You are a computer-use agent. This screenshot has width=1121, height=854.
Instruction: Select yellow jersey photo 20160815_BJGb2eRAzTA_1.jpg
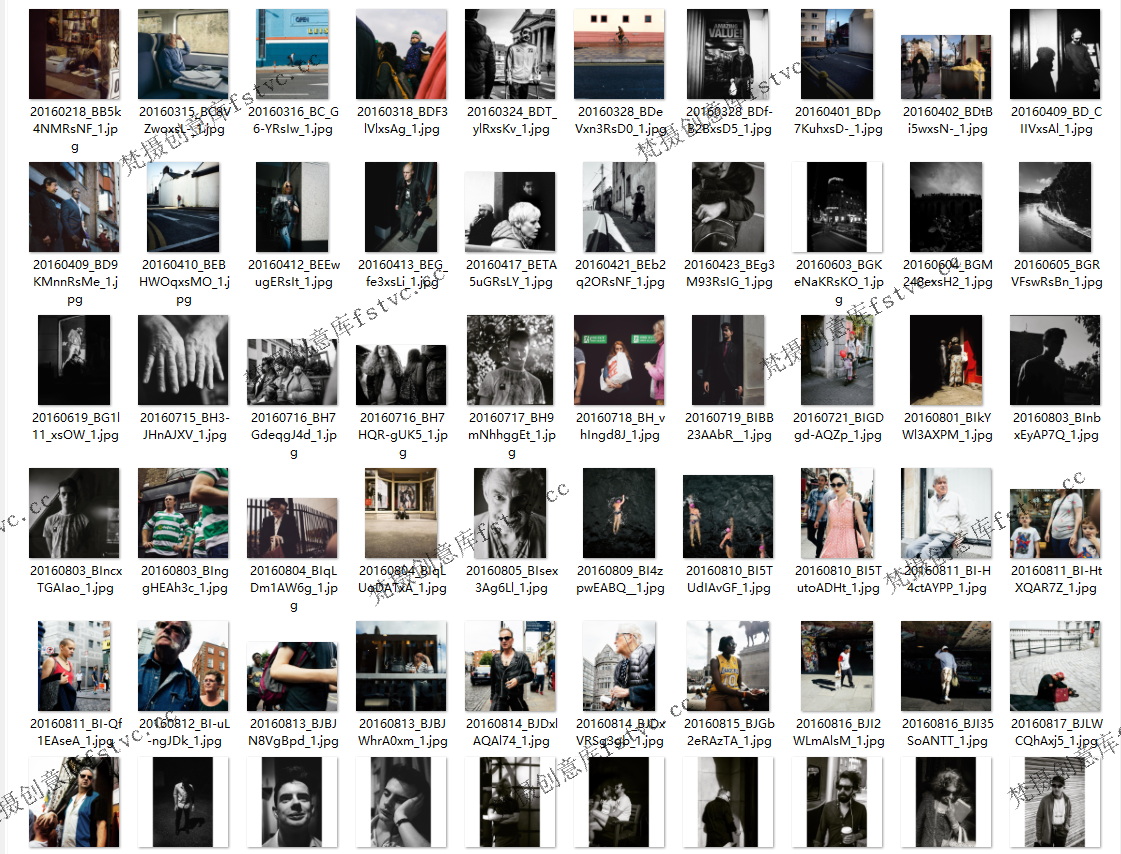coord(729,666)
